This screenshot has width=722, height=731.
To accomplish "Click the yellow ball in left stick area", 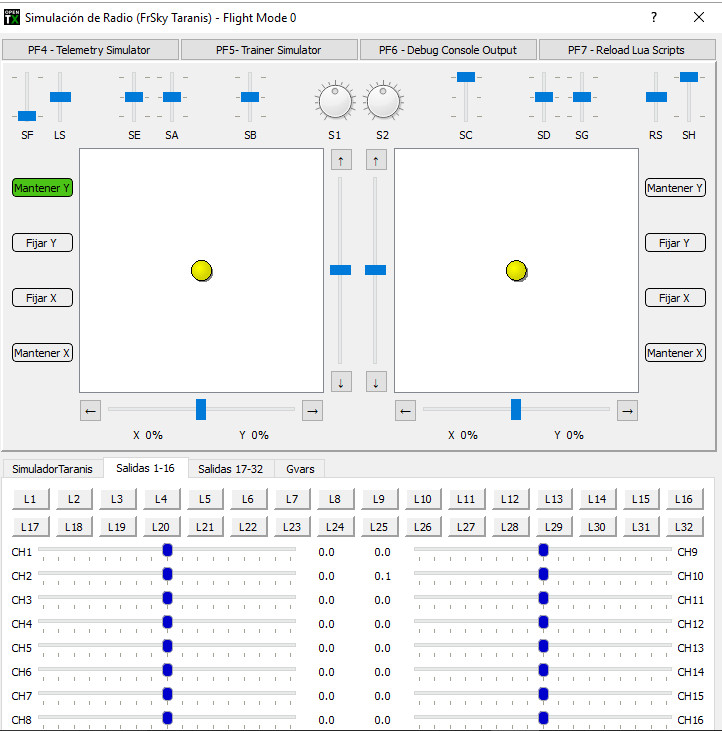I will (x=202, y=270).
